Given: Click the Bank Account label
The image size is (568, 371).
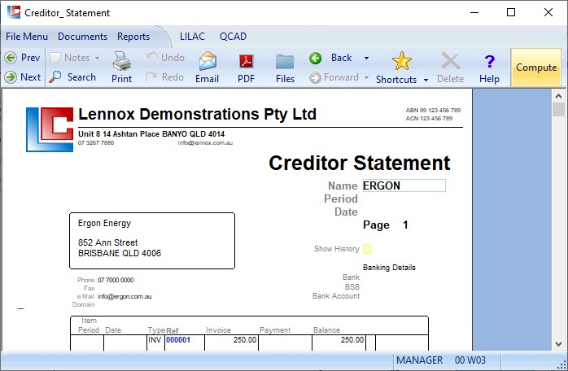Looking at the screenshot, I should [336, 296].
